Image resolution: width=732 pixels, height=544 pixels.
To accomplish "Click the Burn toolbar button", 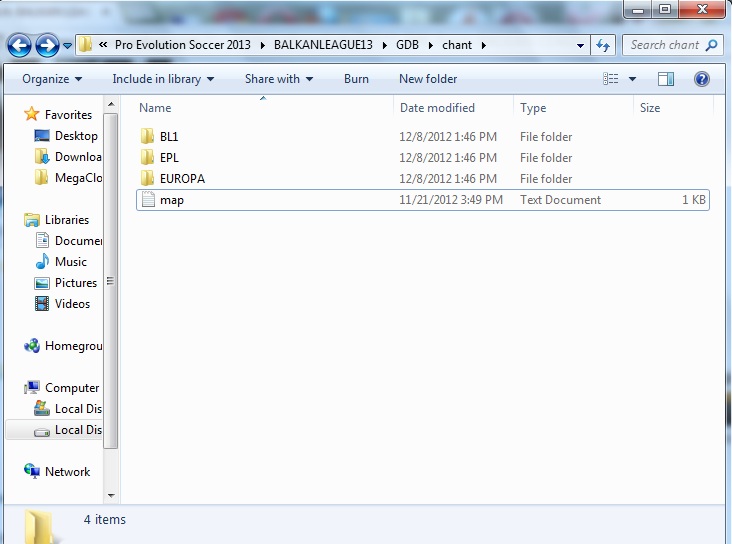I will pos(356,79).
